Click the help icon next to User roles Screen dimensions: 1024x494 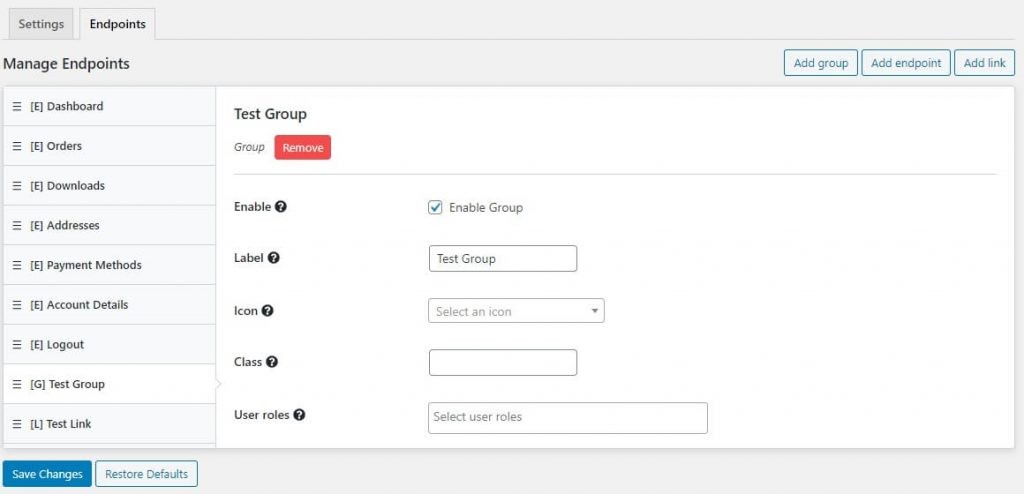coord(299,414)
